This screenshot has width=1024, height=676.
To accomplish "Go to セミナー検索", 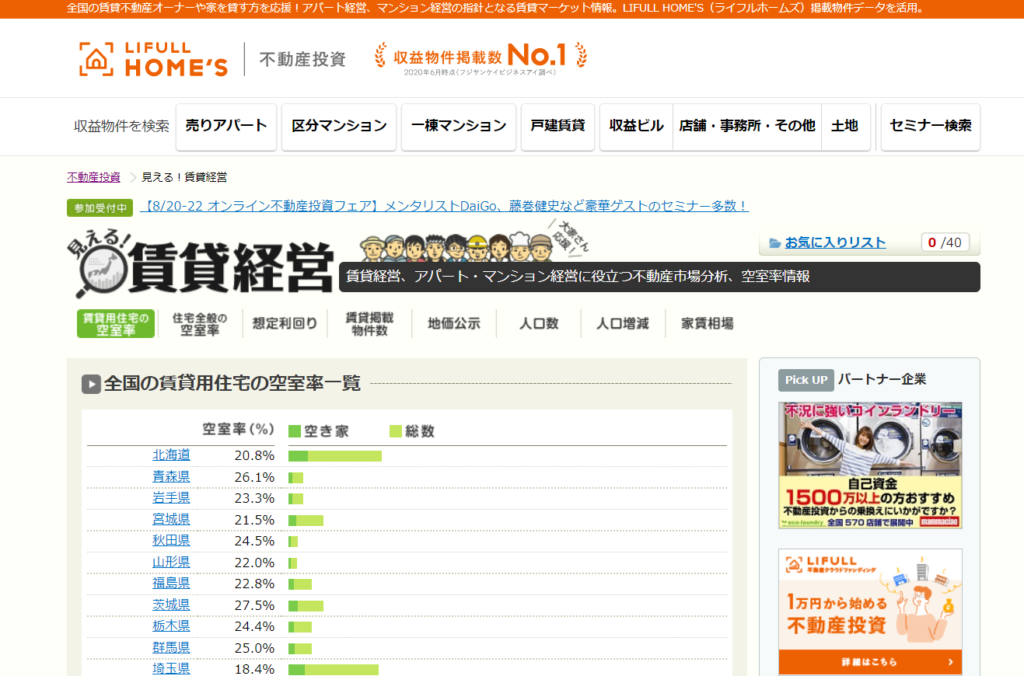I will tap(930, 126).
